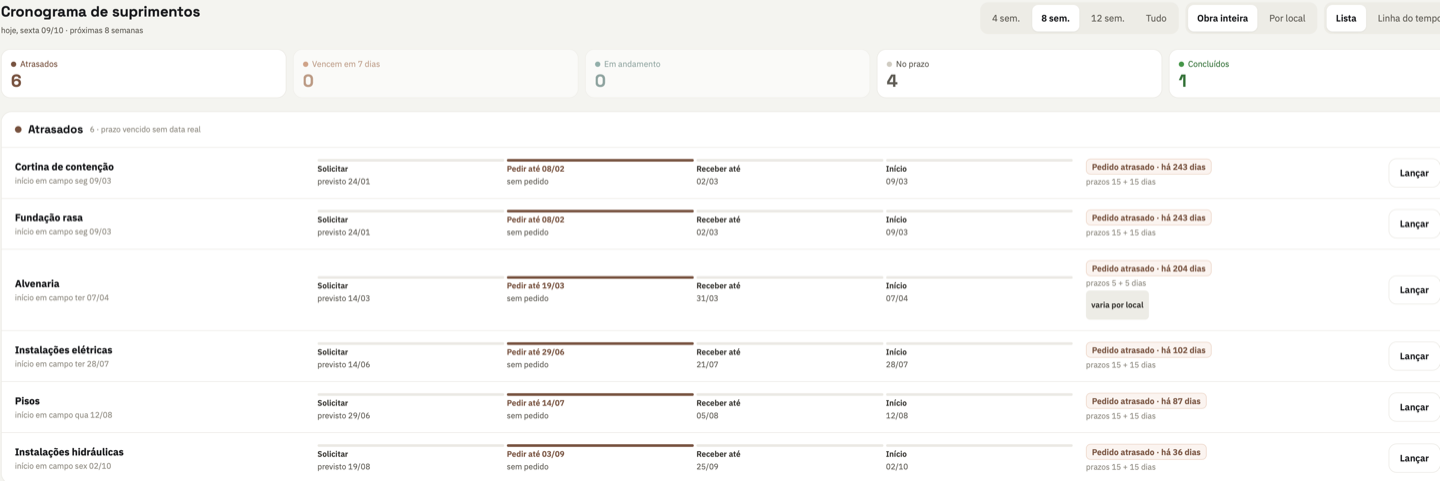Click previsto 29/06 under Solicitar for Pisos

343,415
